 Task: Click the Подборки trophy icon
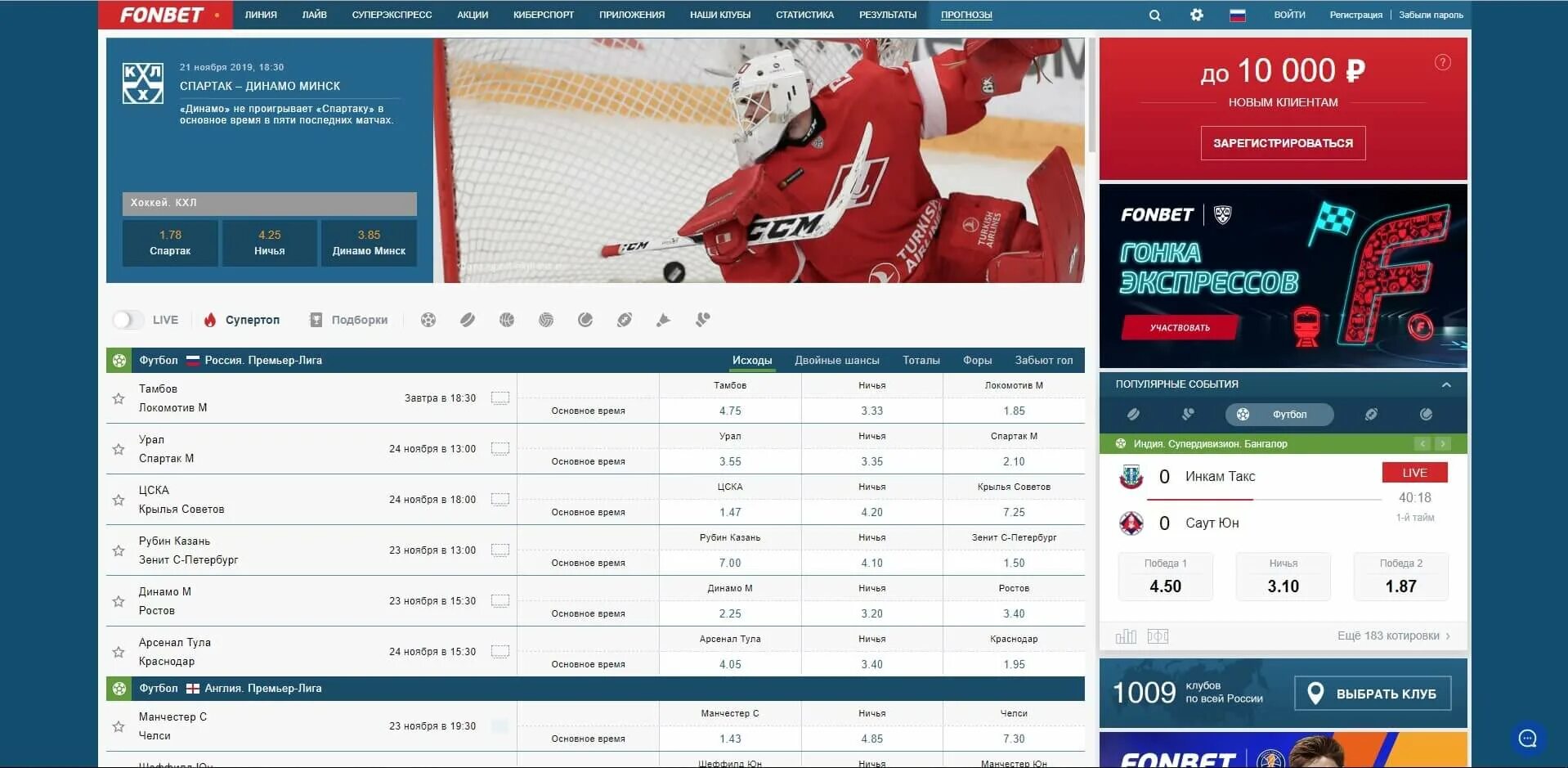tap(316, 320)
